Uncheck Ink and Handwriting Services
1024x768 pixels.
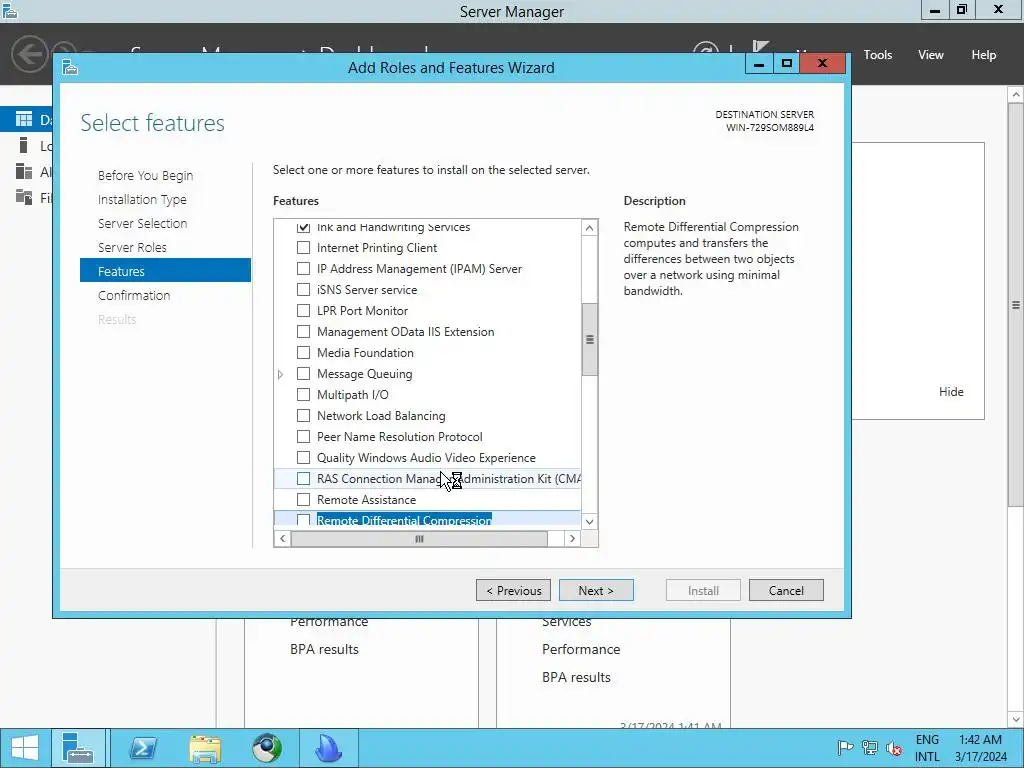(303, 227)
